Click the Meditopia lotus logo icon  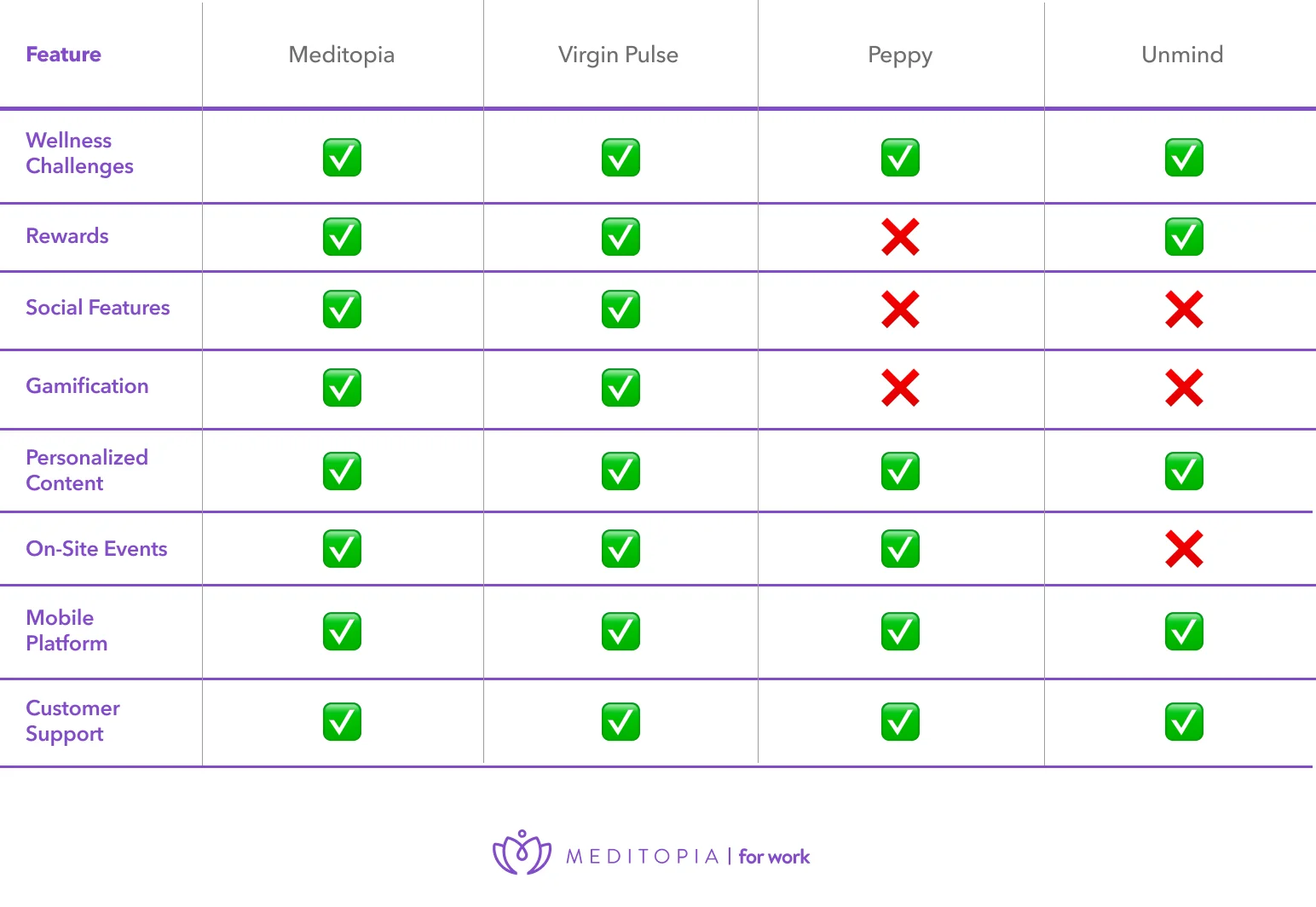pos(522,852)
